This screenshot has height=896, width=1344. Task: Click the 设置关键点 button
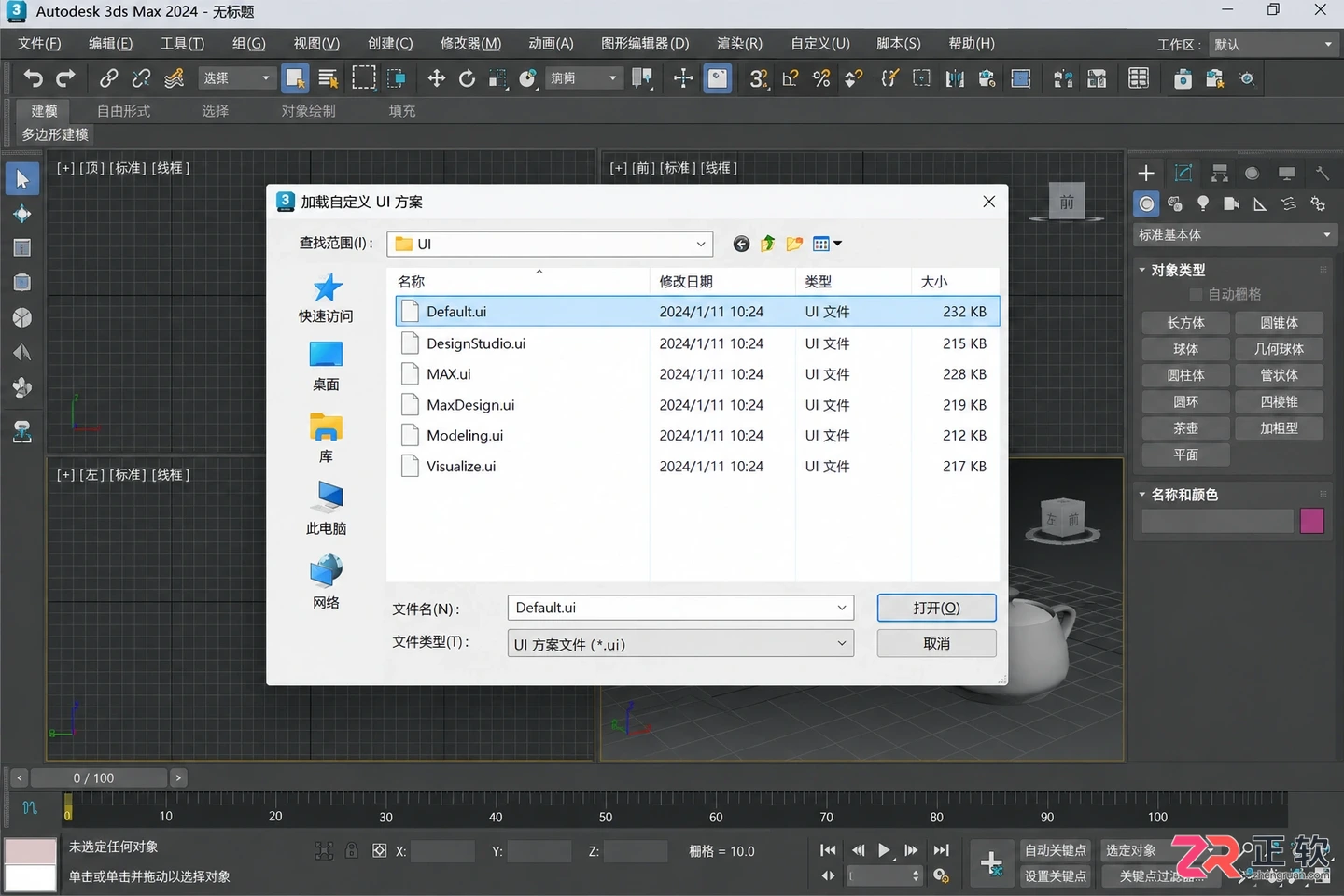click(x=1056, y=876)
